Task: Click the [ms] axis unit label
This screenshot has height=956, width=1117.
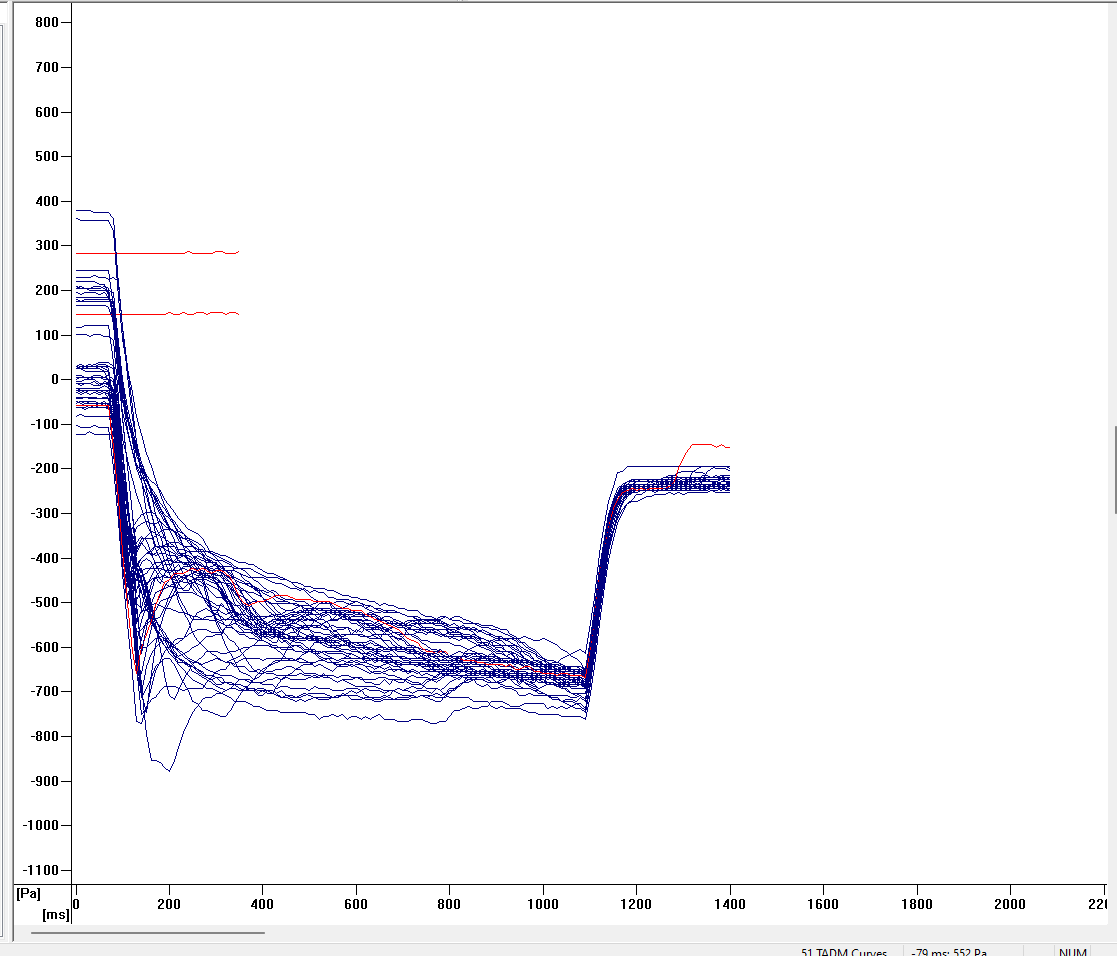Action: (55, 914)
